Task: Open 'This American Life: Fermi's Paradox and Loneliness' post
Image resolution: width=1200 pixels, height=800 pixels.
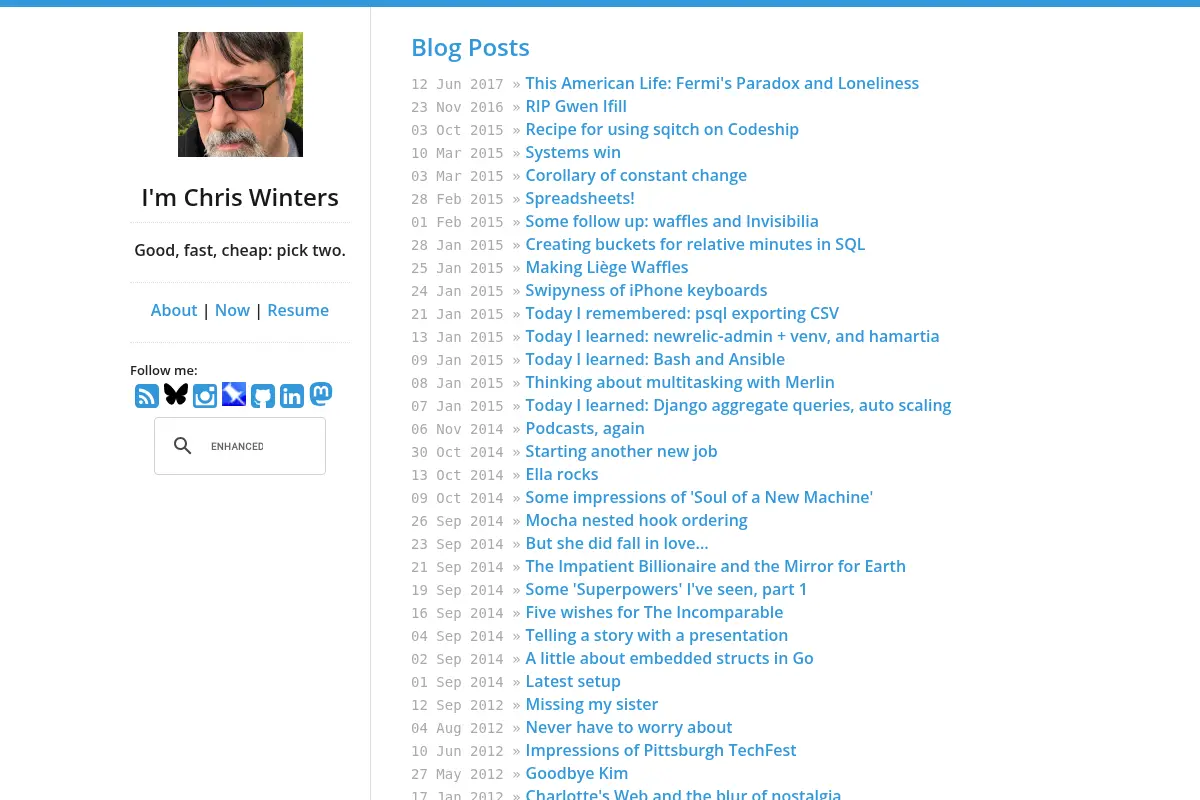Action: [722, 83]
